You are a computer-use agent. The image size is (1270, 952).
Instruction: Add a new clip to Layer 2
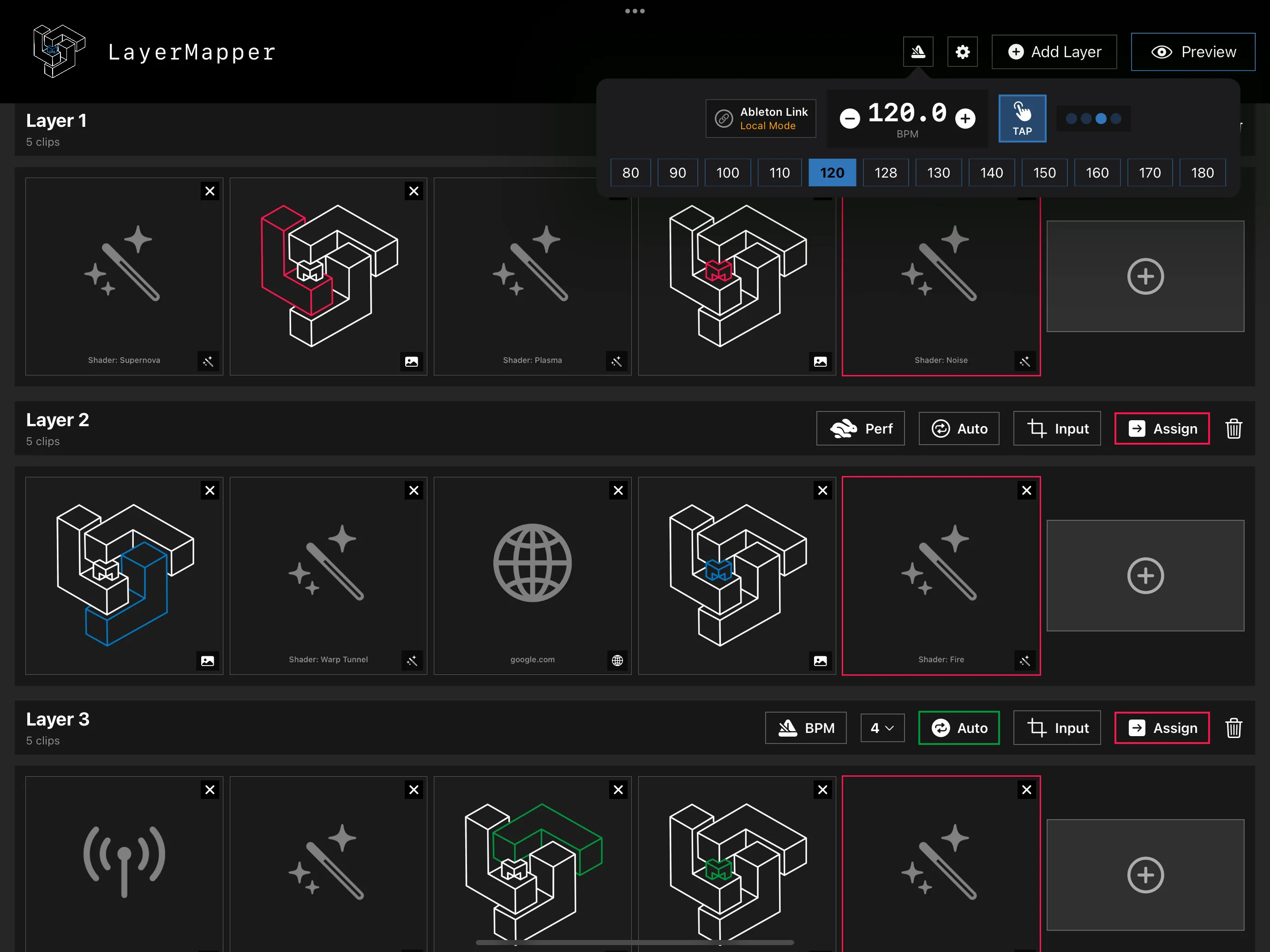[x=1145, y=576]
